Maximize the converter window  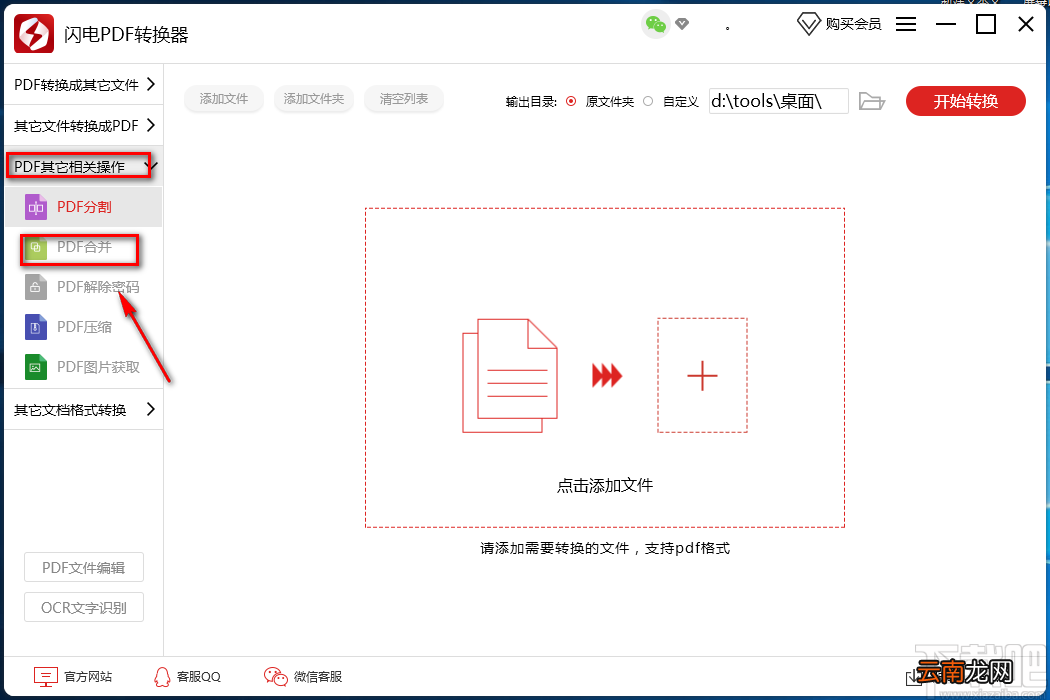point(986,25)
